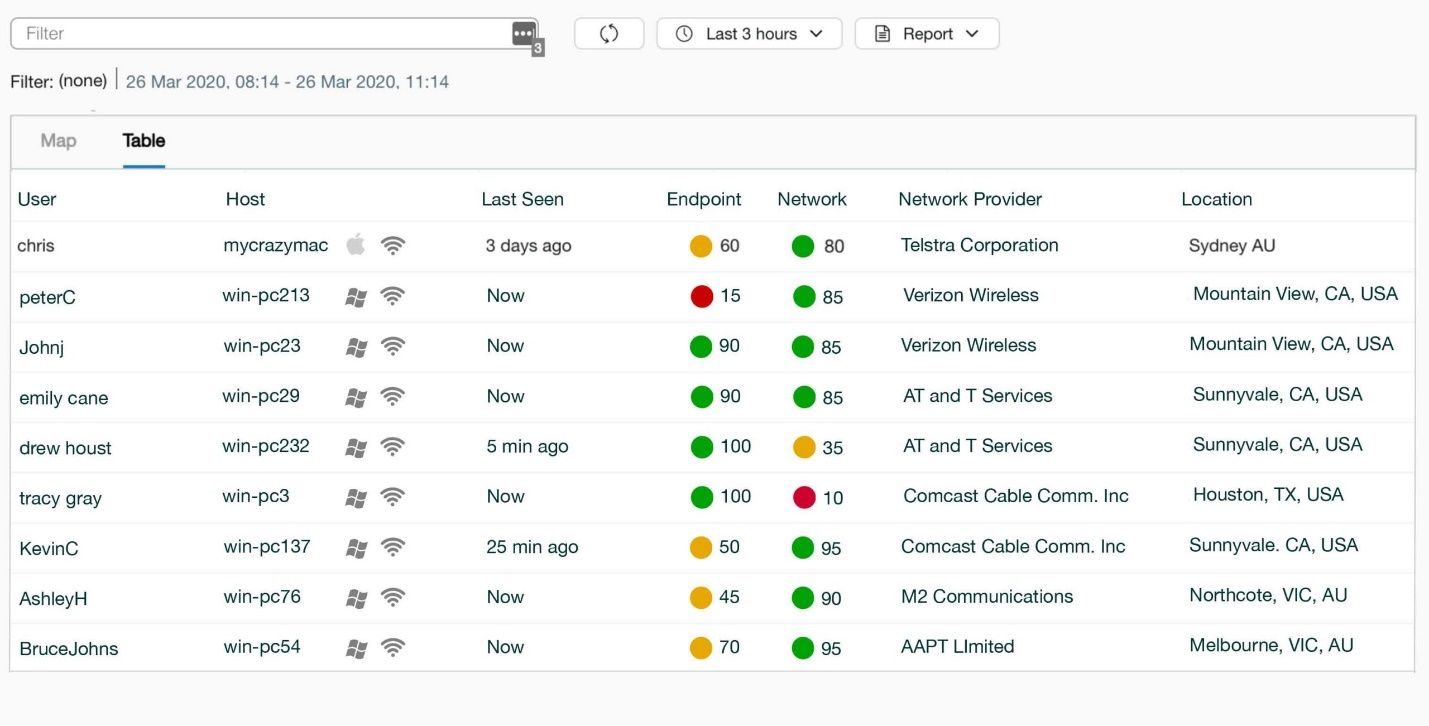Click the Windows icon next to win-pc213
Image resolution: width=1429 pixels, height=726 pixels.
click(355, 297)
